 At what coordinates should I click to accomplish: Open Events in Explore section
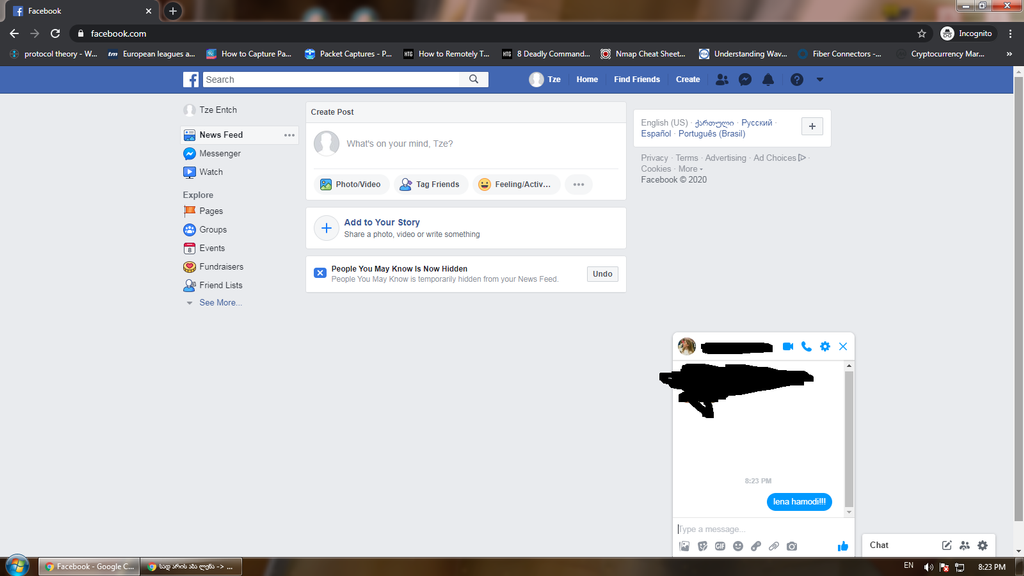(x=212, y=248)
